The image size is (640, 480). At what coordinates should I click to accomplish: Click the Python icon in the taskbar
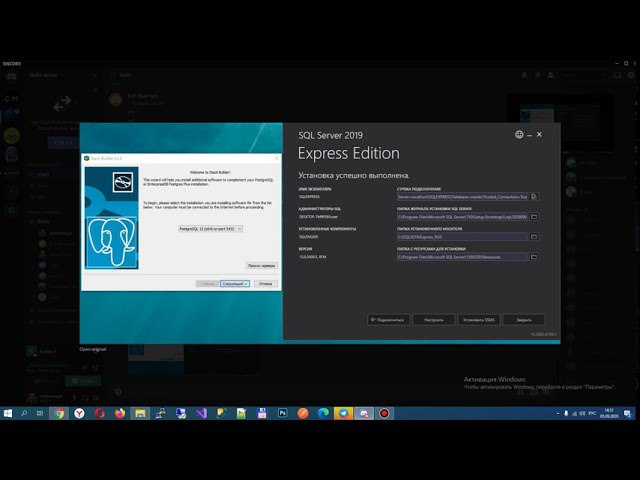[221, 413]
